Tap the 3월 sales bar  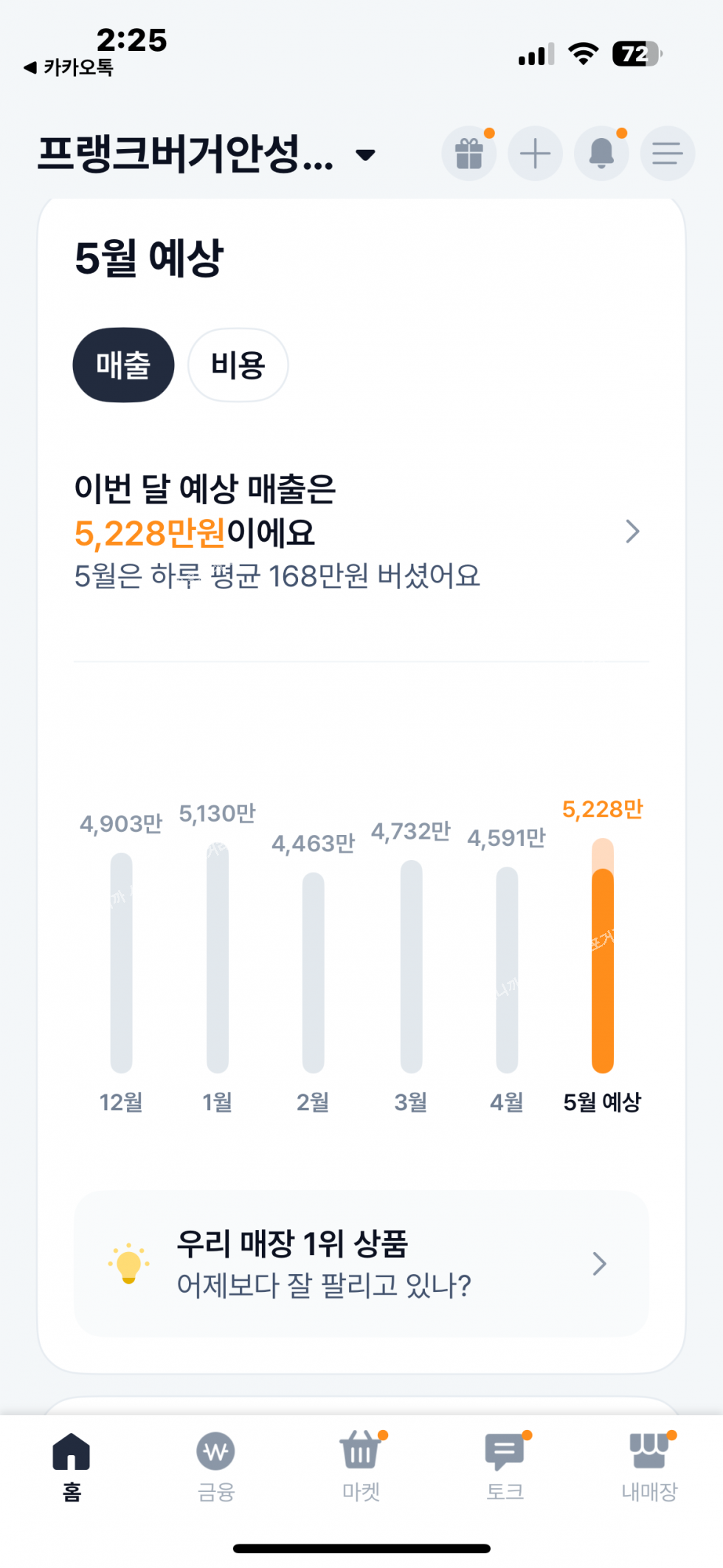[411, 966]
